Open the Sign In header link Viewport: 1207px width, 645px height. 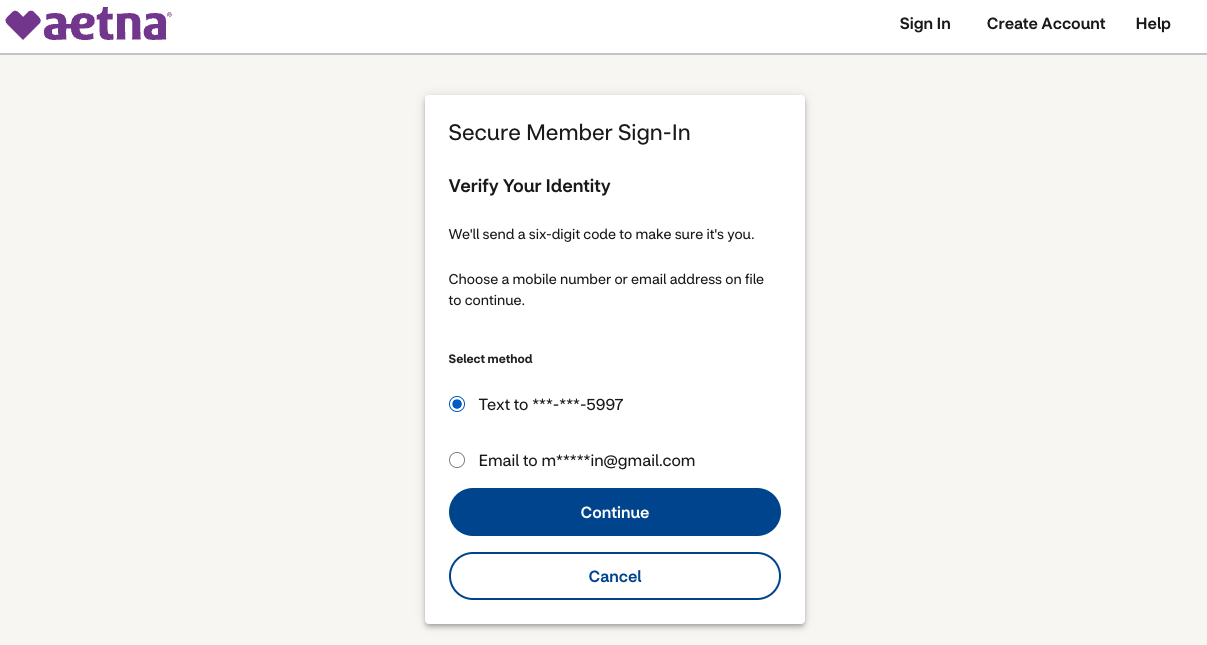tap(924, 24)
